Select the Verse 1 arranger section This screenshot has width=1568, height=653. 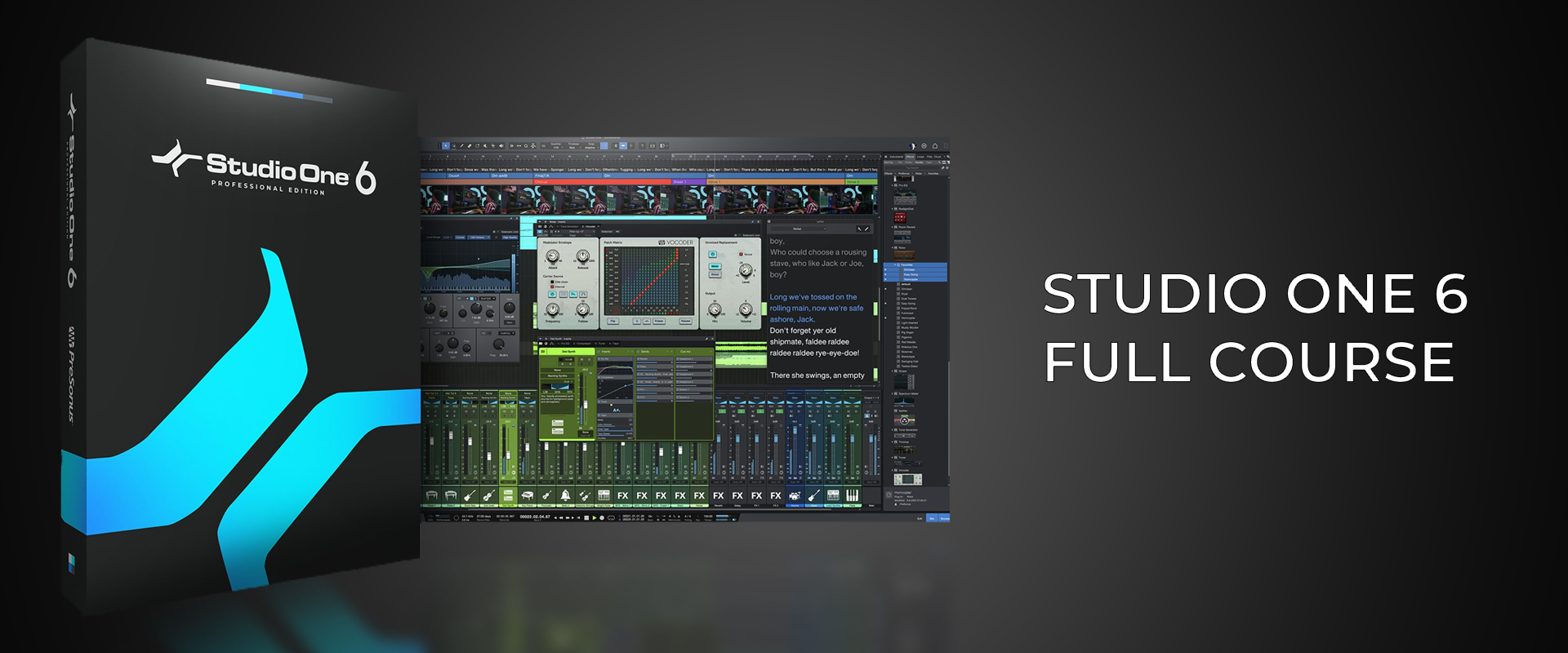775,182
